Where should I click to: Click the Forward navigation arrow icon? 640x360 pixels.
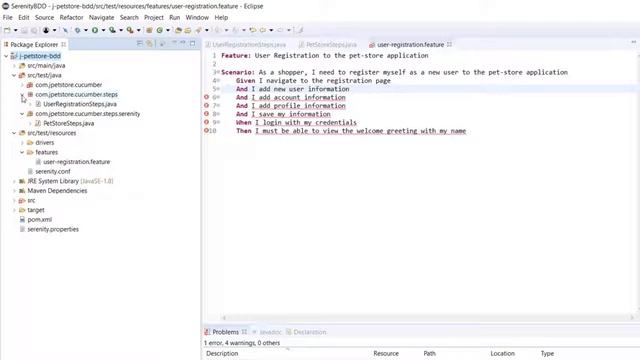[x=280, y=30]
